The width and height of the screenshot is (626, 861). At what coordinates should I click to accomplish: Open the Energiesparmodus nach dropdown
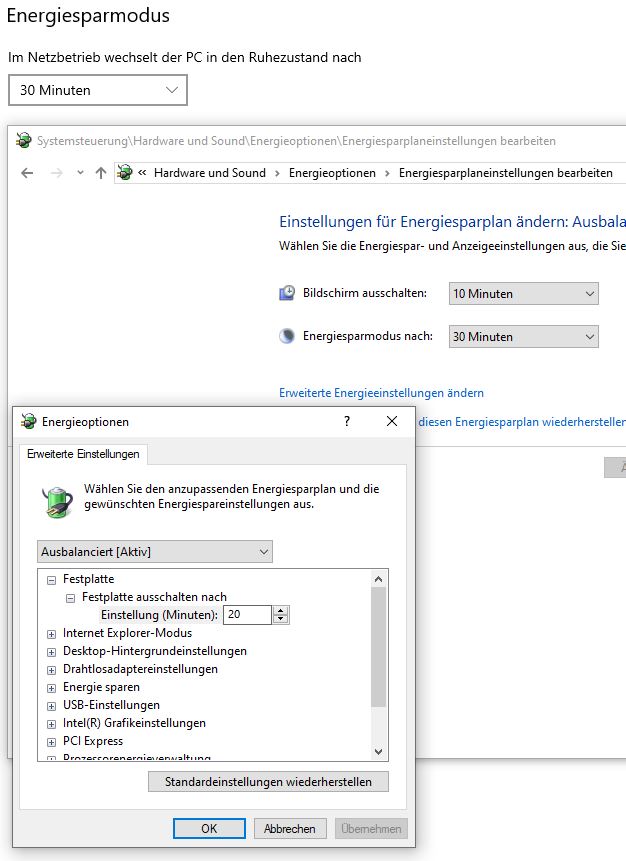coord(523,336)
